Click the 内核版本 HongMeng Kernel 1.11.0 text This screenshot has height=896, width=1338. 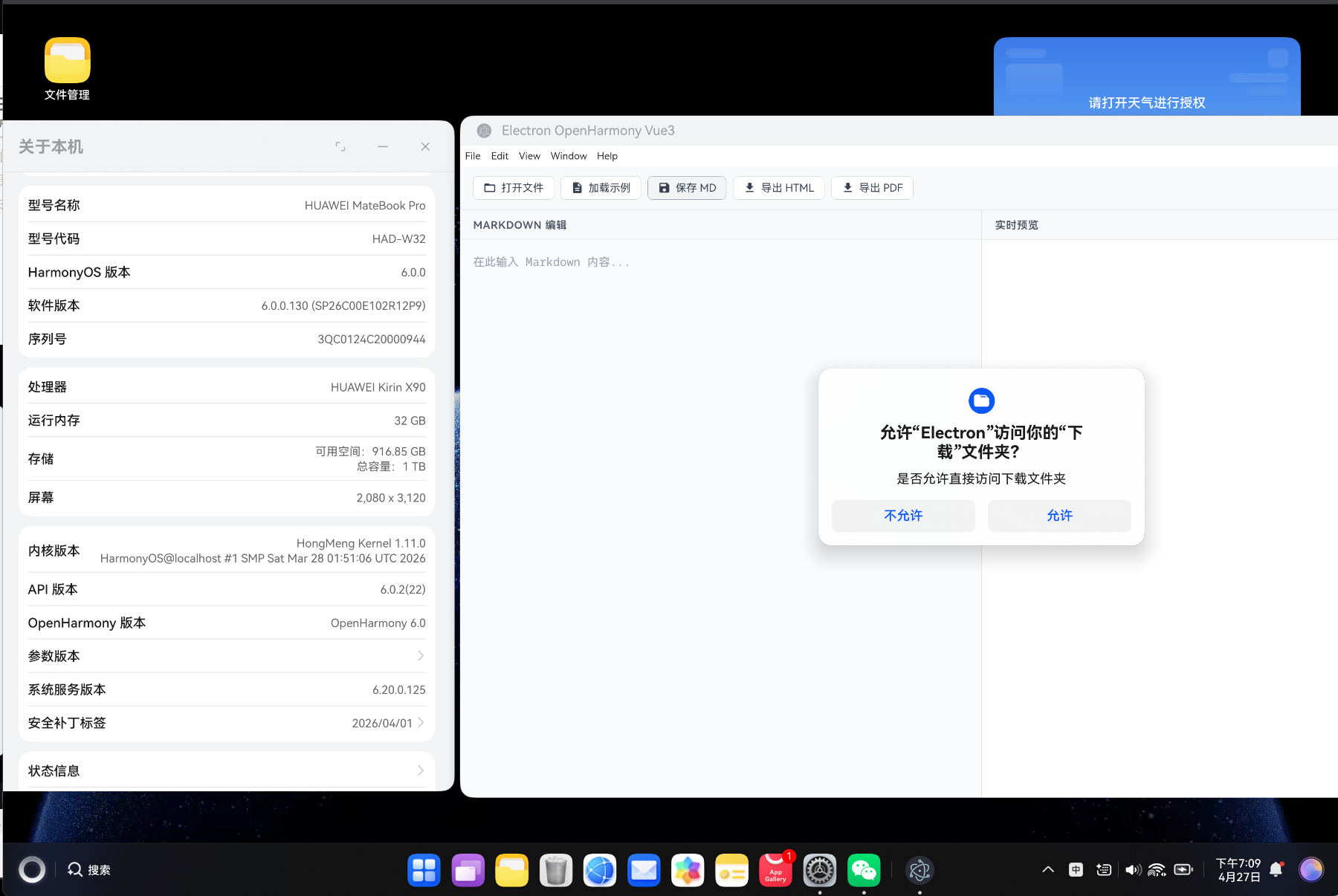coord(361,544)
